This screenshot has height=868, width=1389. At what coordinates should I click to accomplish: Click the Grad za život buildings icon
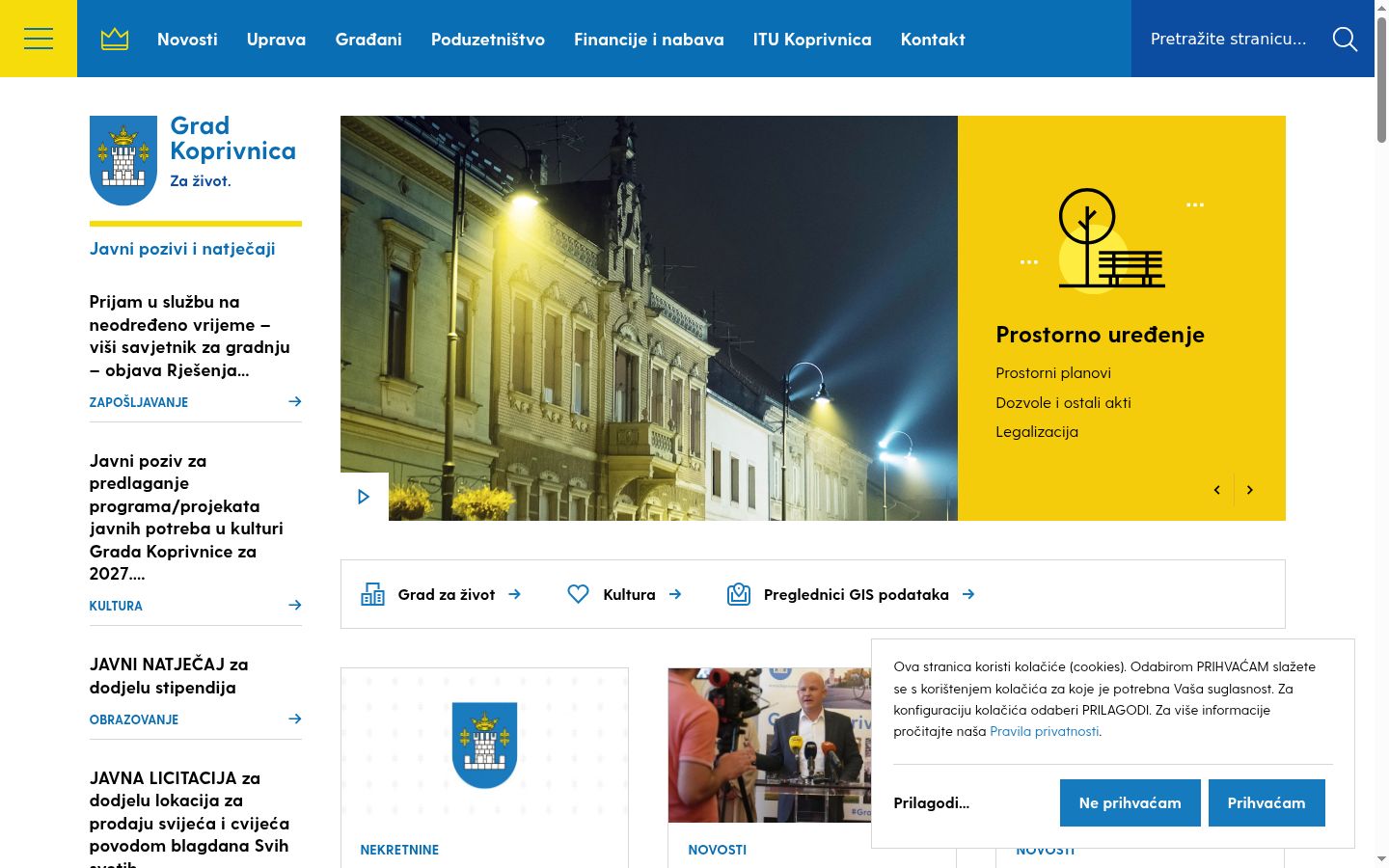pos(372,594)
